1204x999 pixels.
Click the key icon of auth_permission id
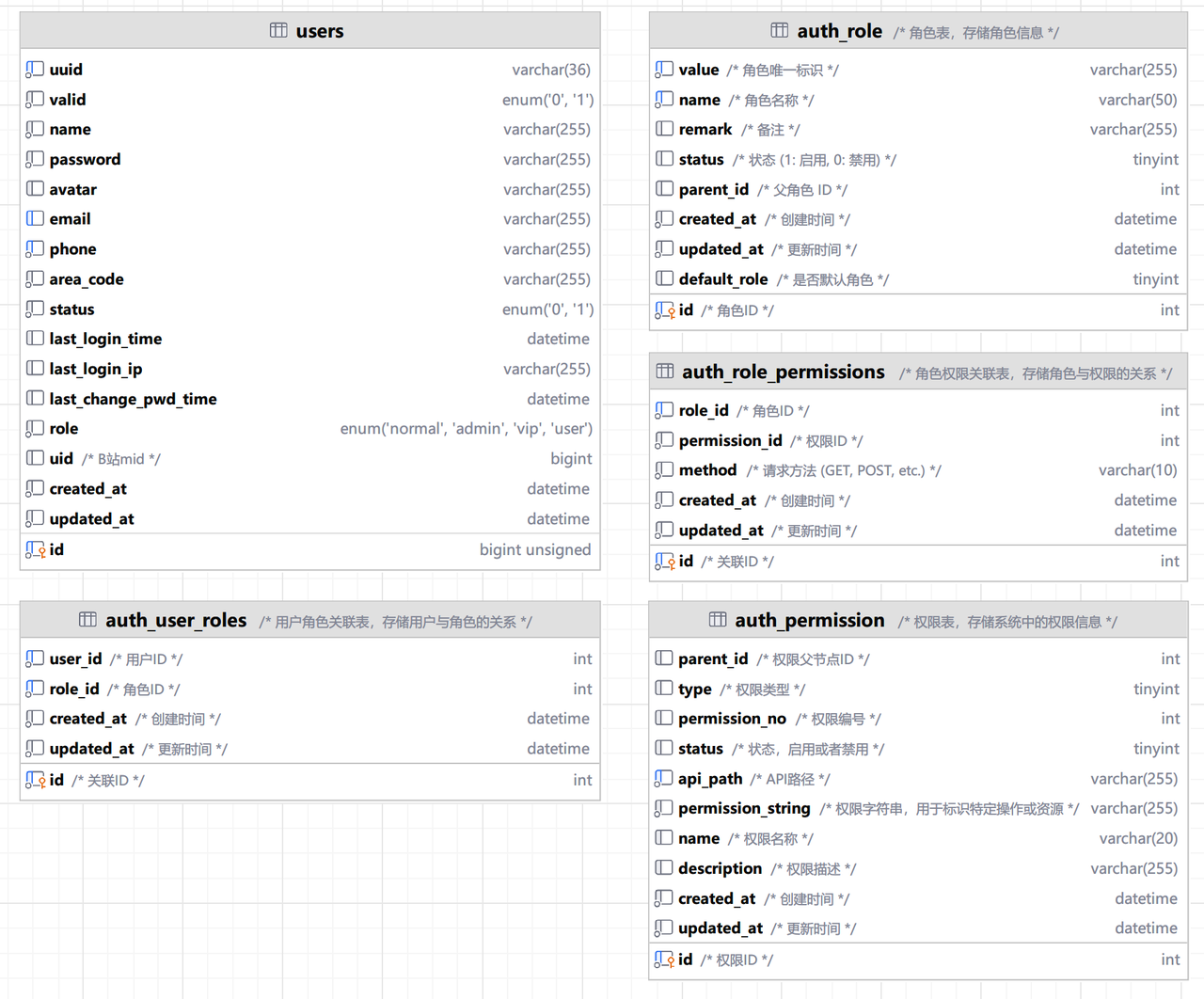(x=664, y=959)
